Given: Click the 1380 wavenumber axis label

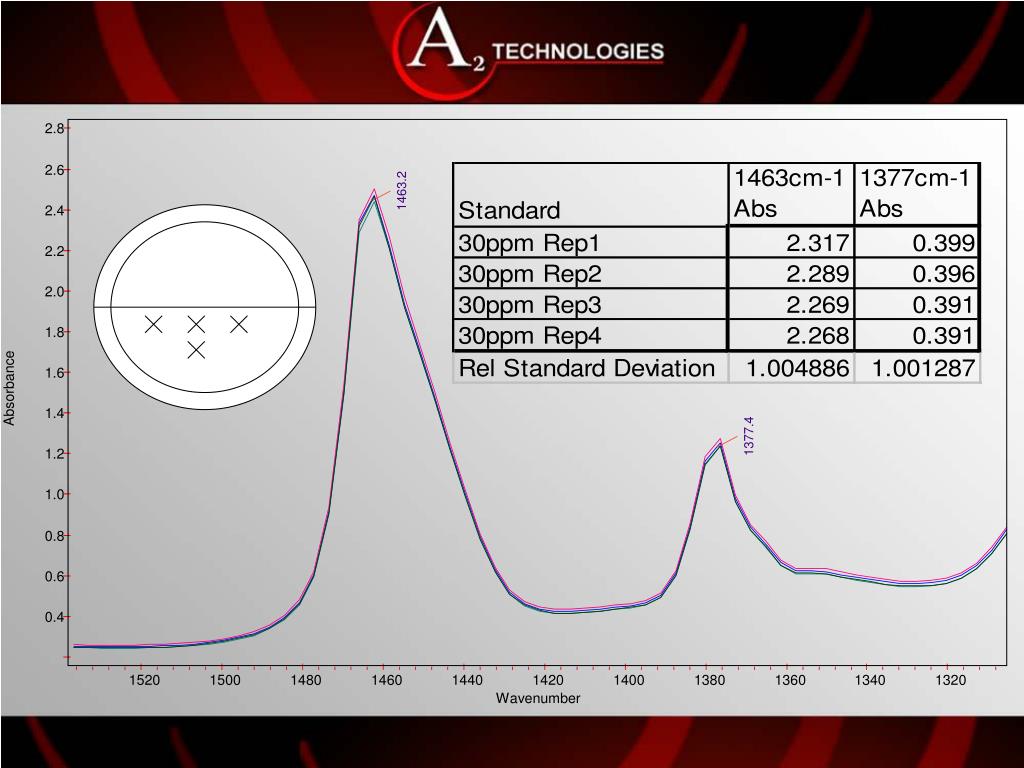Looking at the screenshot, I should click(709, 680).
